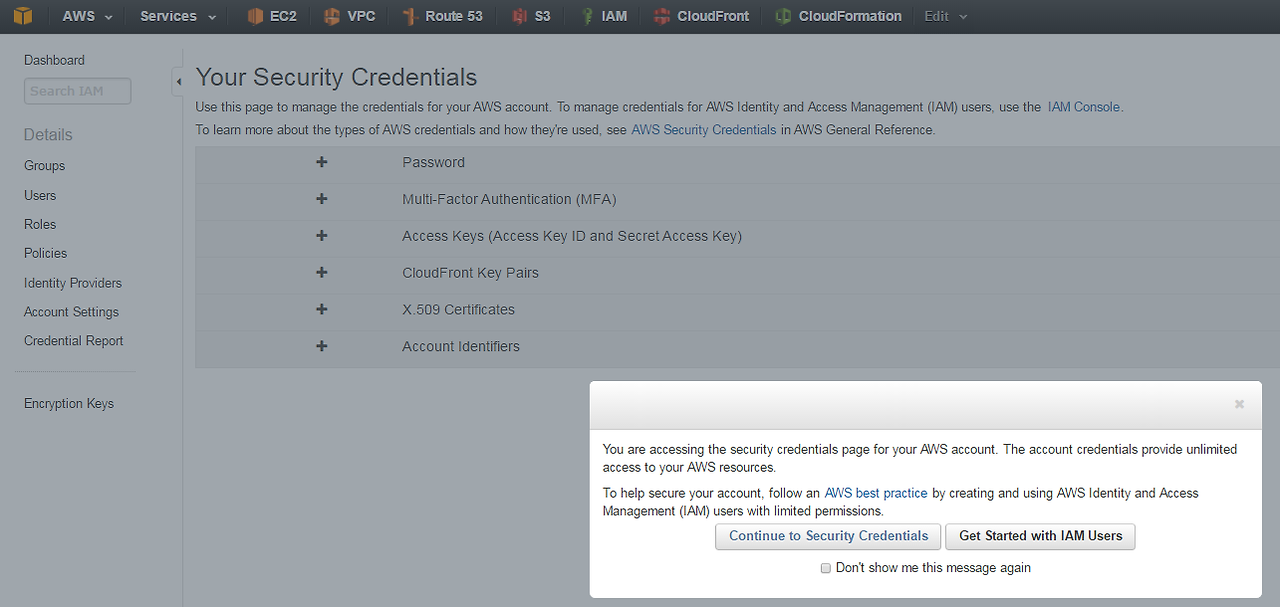
Task: Open the Route 53 shortcut icon
Action: 409,16
